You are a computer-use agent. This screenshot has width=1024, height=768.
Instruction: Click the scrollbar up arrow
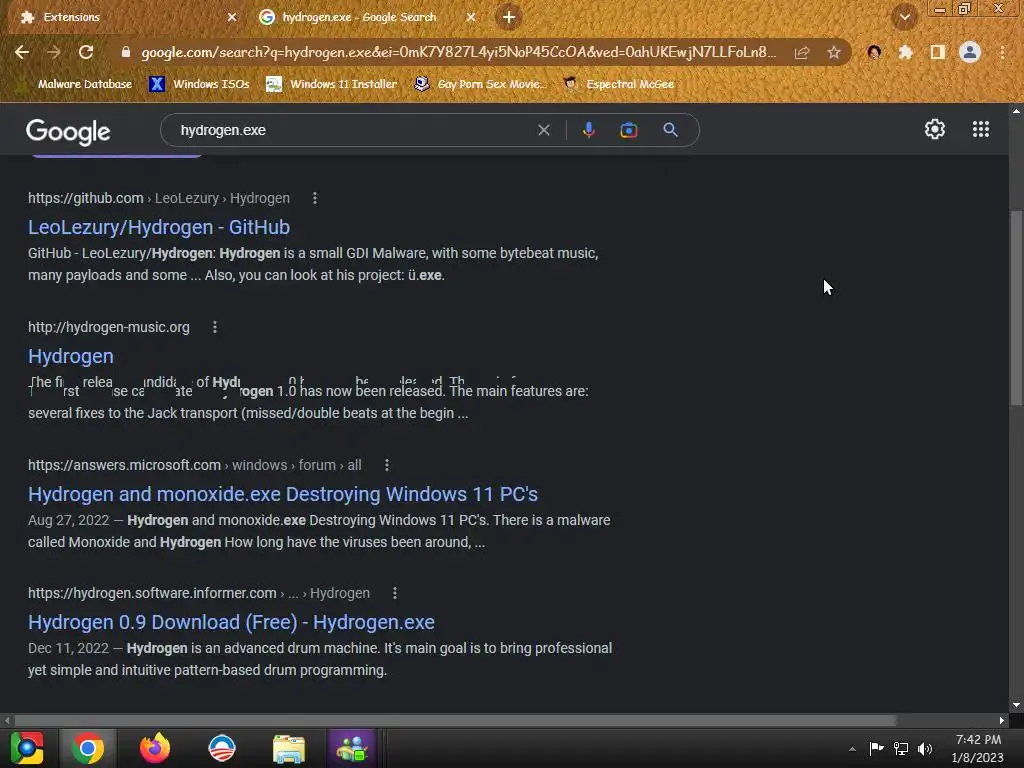[1016, 111]
